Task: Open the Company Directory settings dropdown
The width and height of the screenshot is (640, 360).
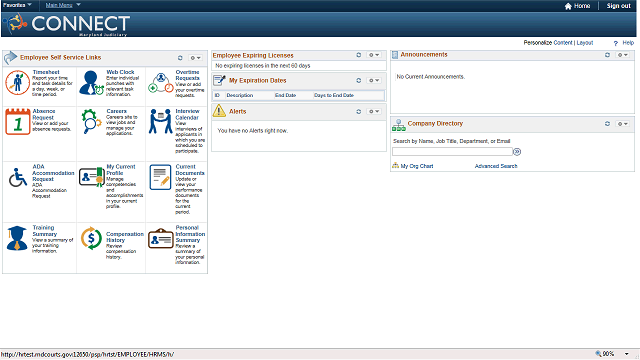Action: (x=623, y=124)
